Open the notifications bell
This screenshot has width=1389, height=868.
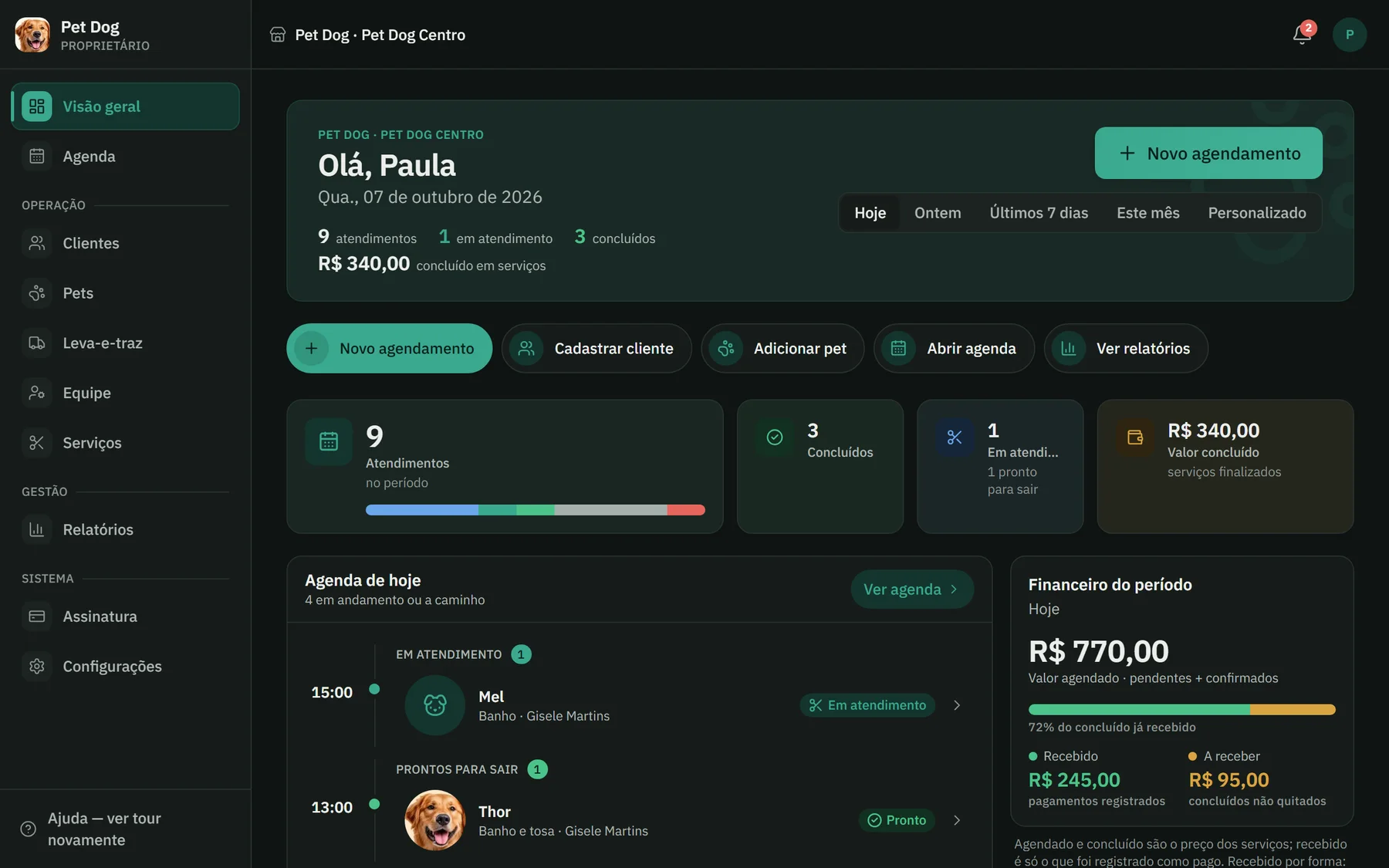tap(1303, 35)
